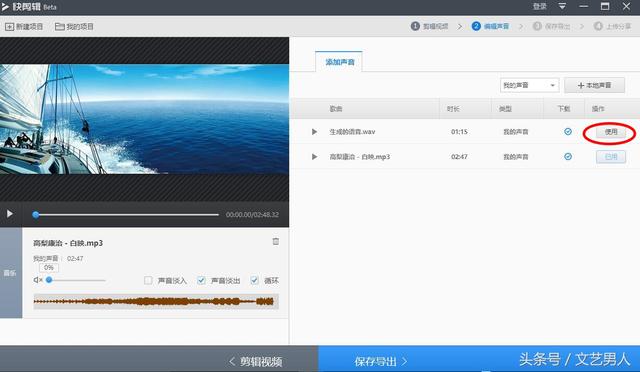Click the 操作 column header
The width and height of the screenshot is (640, 372).
(598, 109)
